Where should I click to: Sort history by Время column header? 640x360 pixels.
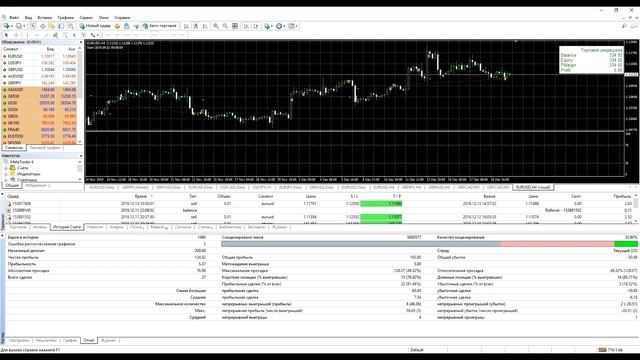141,196
